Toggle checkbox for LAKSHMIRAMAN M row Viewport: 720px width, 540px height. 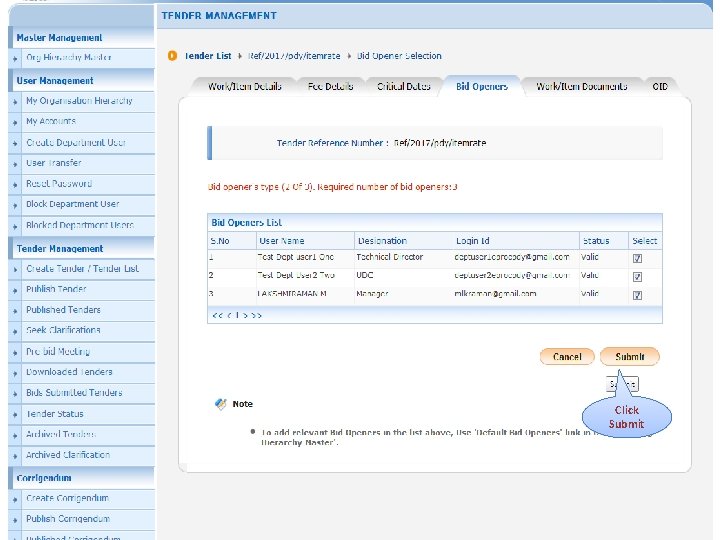(637, 295)
